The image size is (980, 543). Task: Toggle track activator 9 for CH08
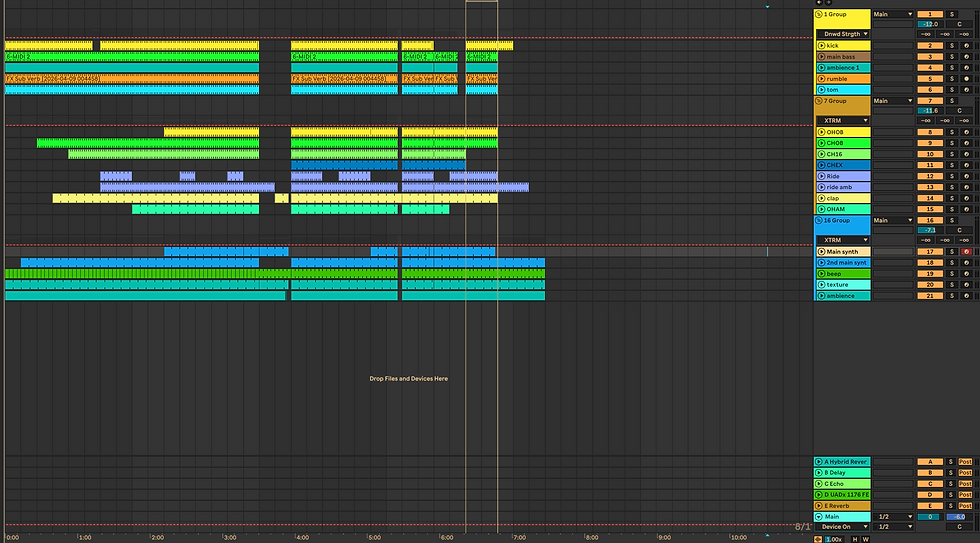[930, 143]
